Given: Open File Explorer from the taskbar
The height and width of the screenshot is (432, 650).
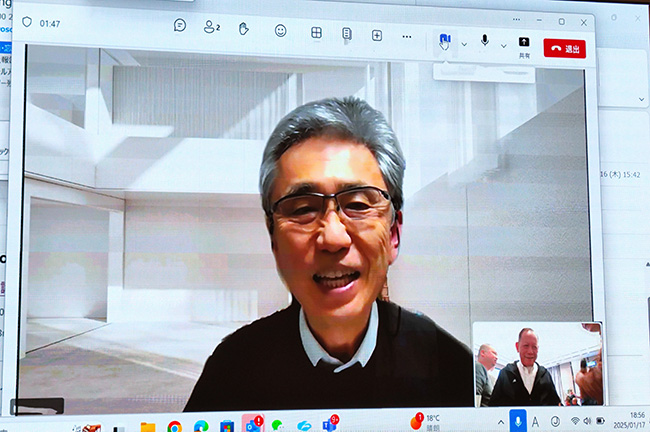Looking at the screenshot, I should [x=148, y=427].
